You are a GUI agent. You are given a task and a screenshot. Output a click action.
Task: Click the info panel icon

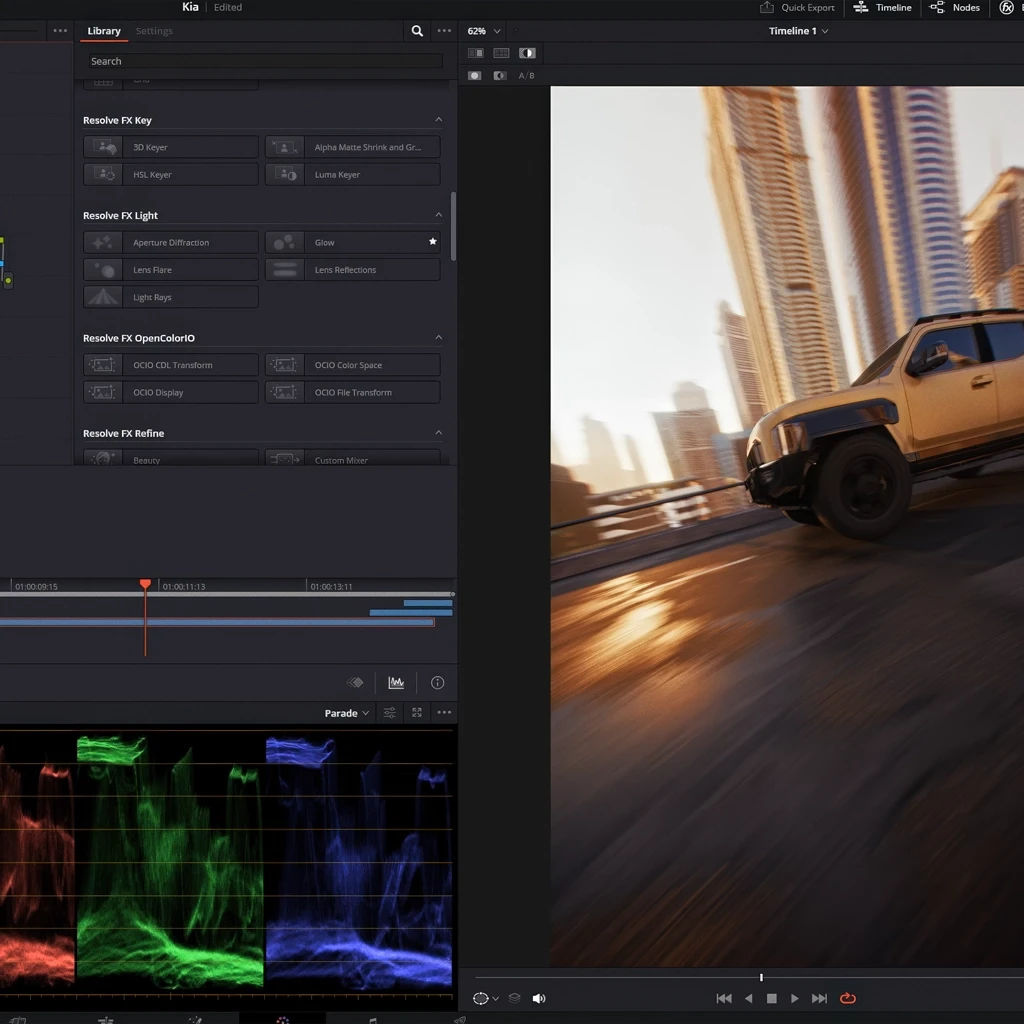[437, 683]
